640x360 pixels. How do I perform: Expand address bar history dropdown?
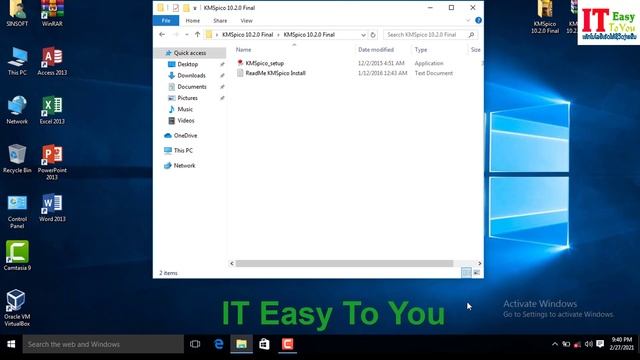click(x=363, y=35)
